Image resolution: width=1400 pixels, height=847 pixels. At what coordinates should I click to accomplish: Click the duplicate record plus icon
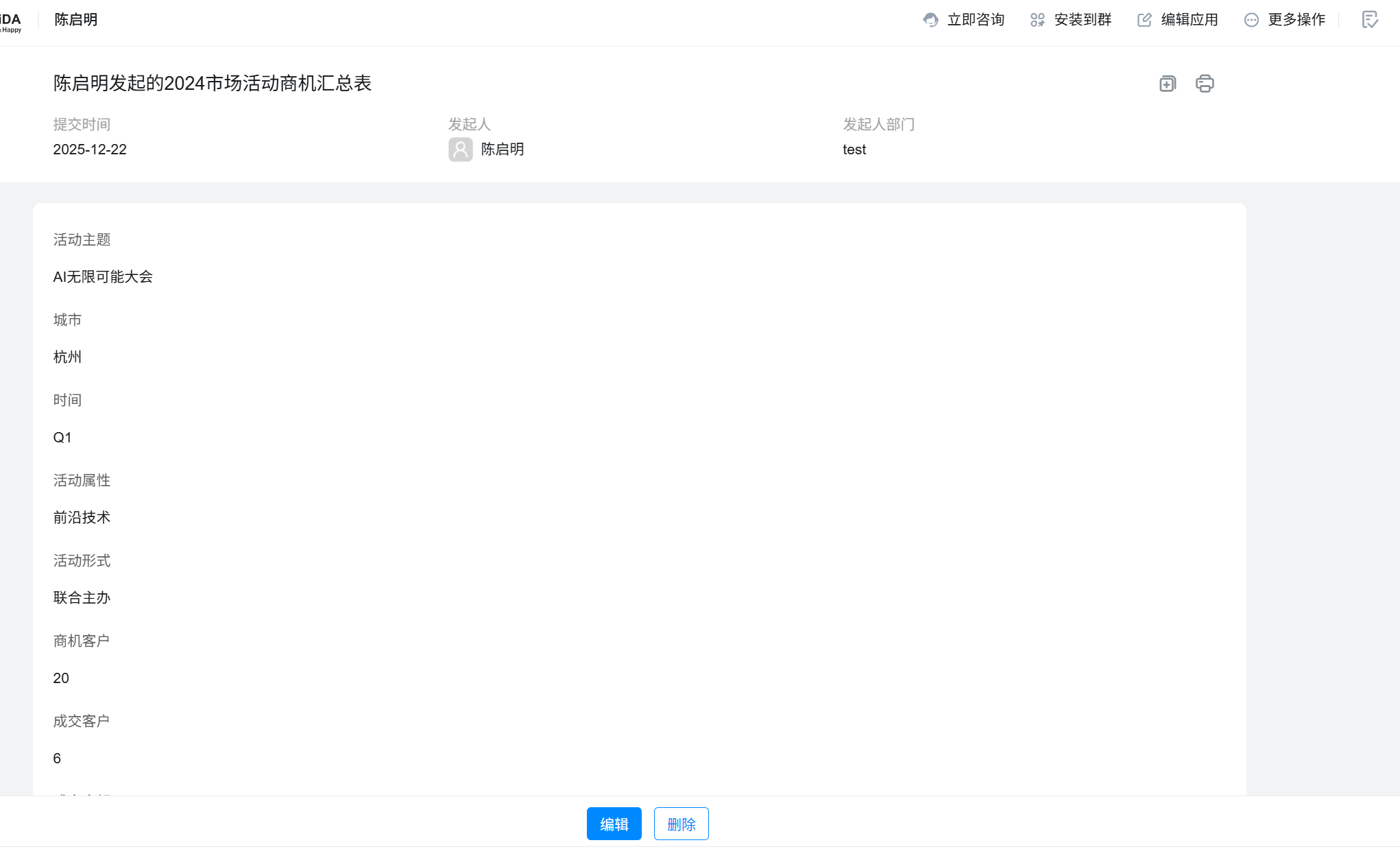[x=1168, y=84]
